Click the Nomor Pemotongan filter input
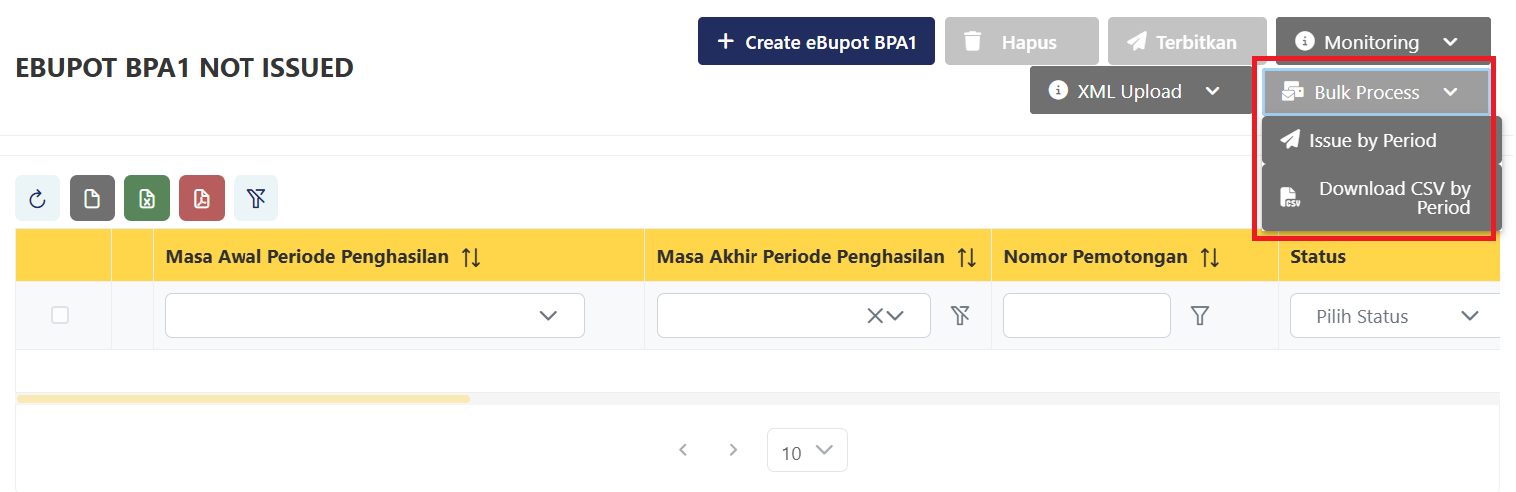 [1086, 316]
